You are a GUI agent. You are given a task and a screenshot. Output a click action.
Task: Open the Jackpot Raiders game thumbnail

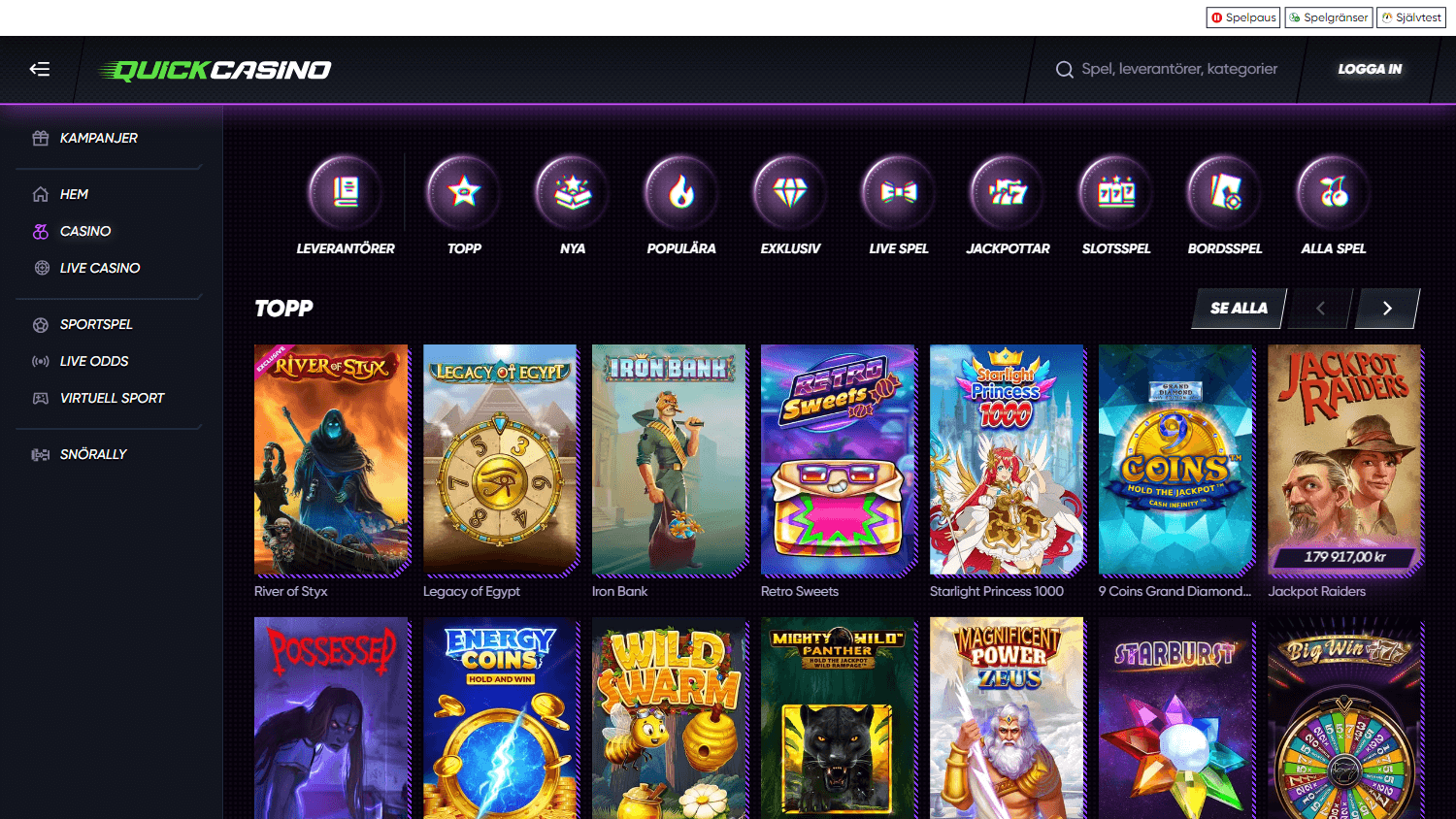[x=1345, y=460]
